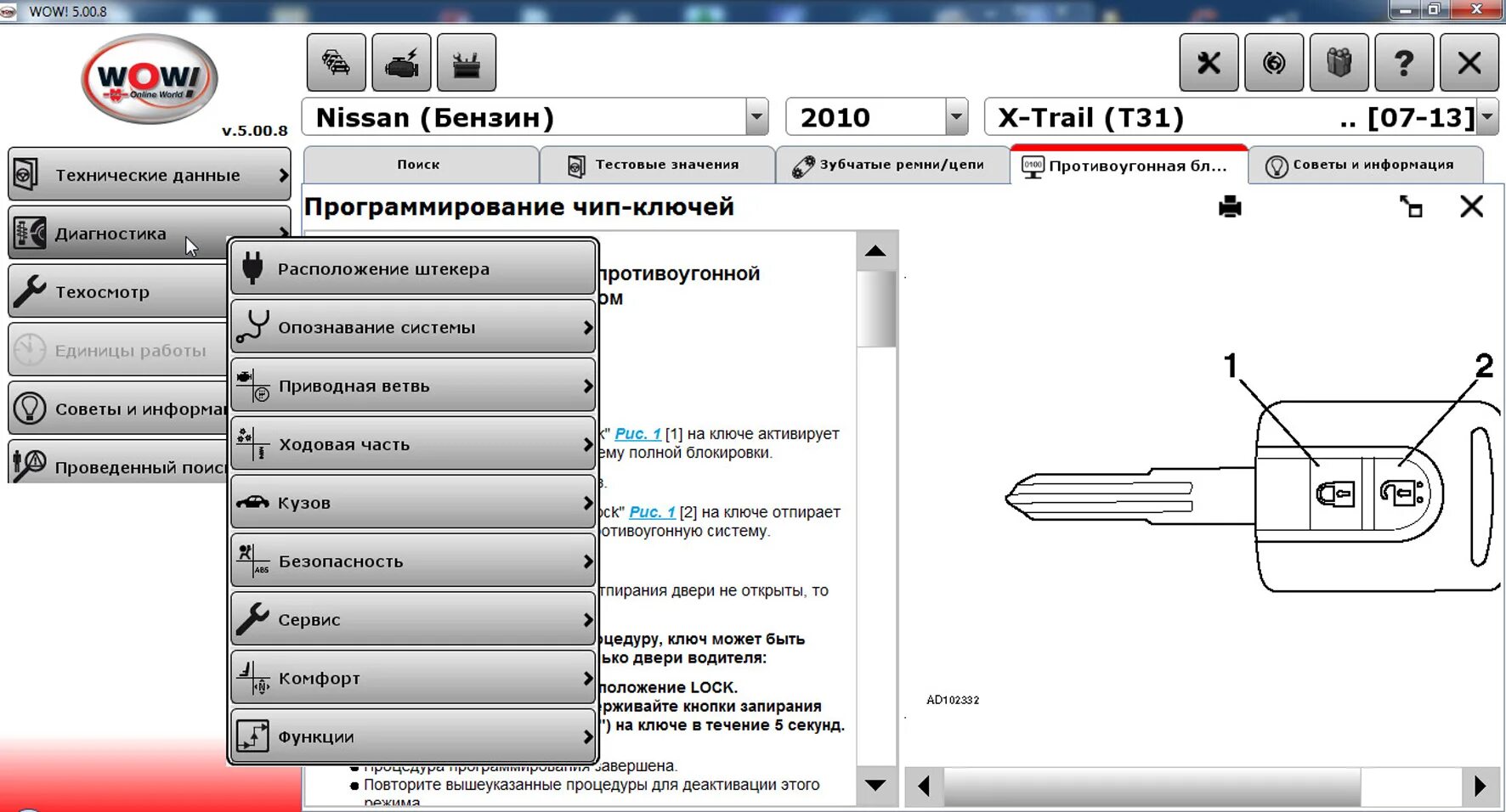1506x812 pixels.
Task: Select Расположение штекера menu entry
Action: (413, 268)
